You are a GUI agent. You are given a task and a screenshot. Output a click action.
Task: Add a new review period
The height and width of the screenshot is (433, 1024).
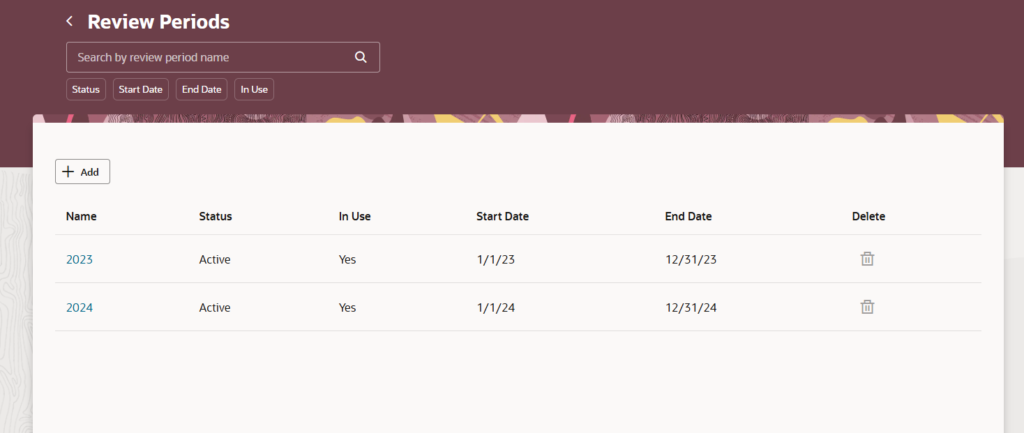coord(82,172)
